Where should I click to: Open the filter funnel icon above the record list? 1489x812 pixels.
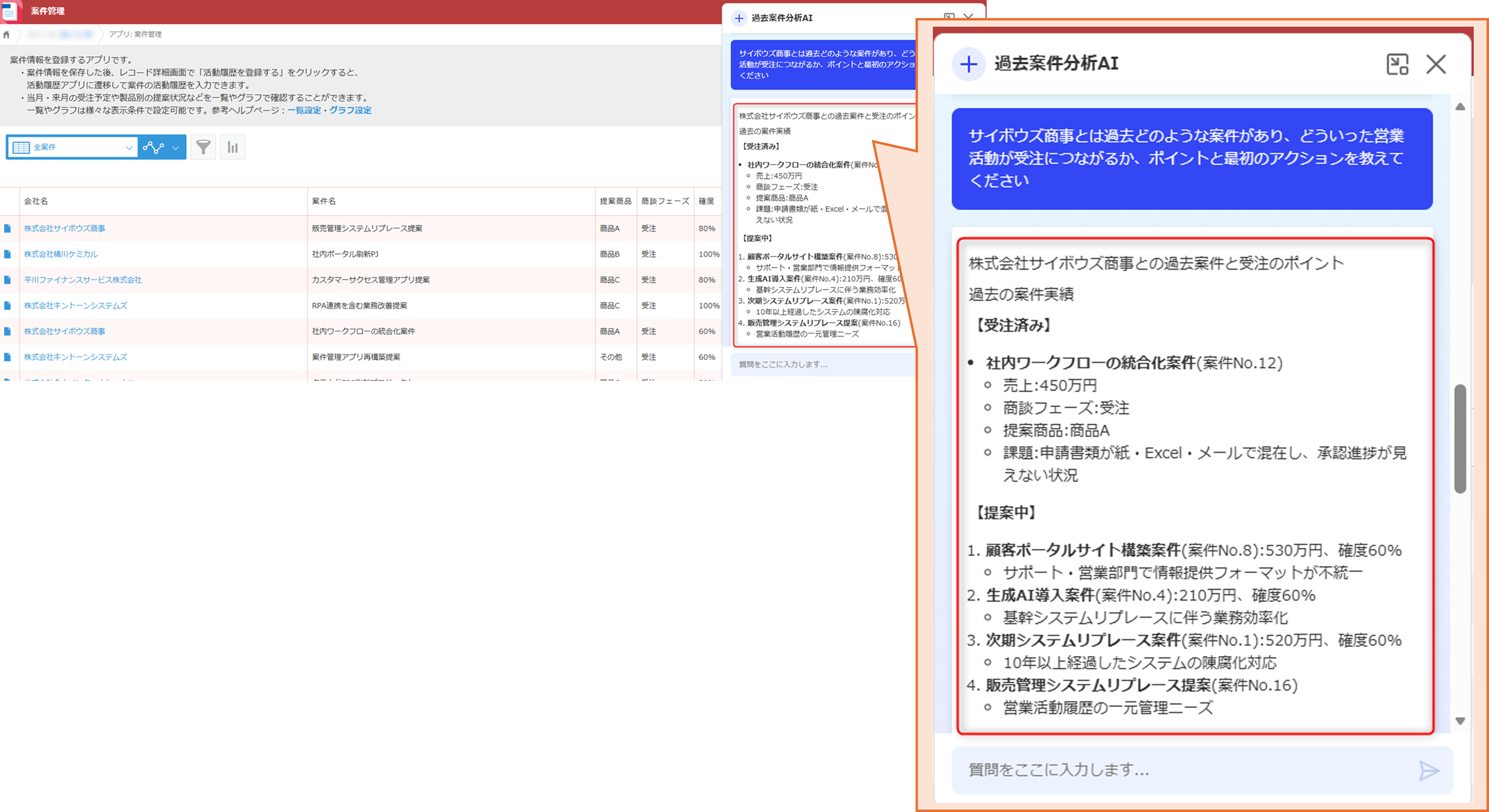point(203,146)
